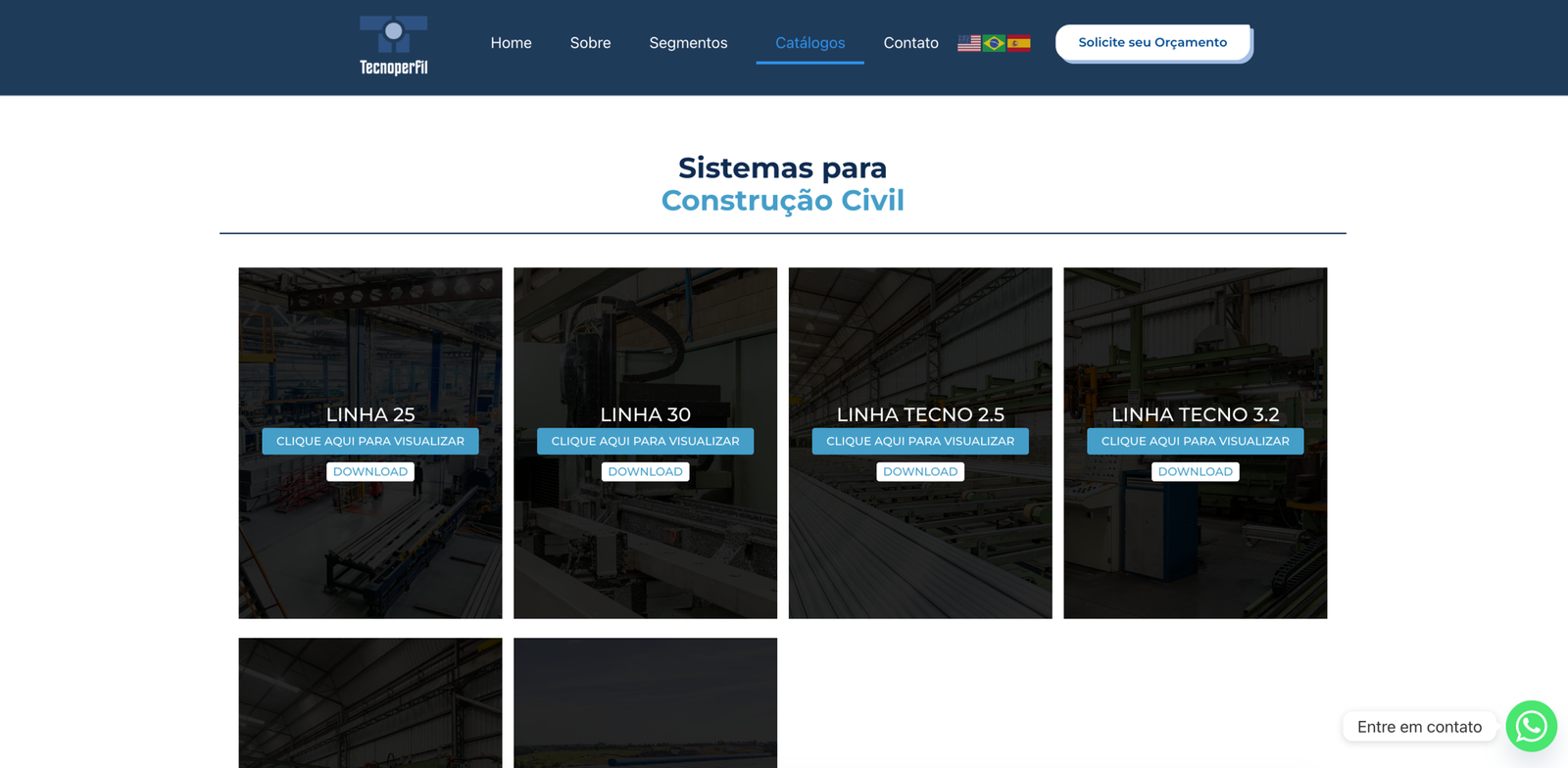The height and width of the screenshot is (768, 1568).
Task: Go to the Home menu item
Action: (x=511, y=43)
